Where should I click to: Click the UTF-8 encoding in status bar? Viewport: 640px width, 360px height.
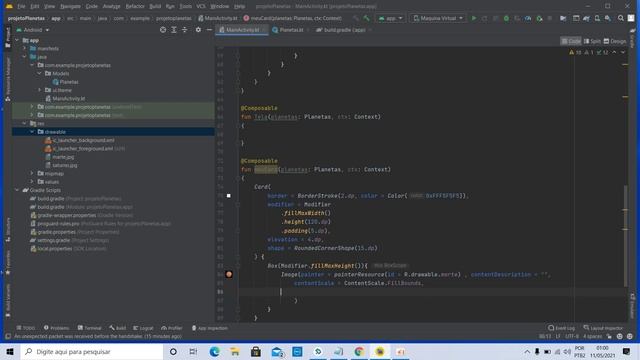click(572, 336)
